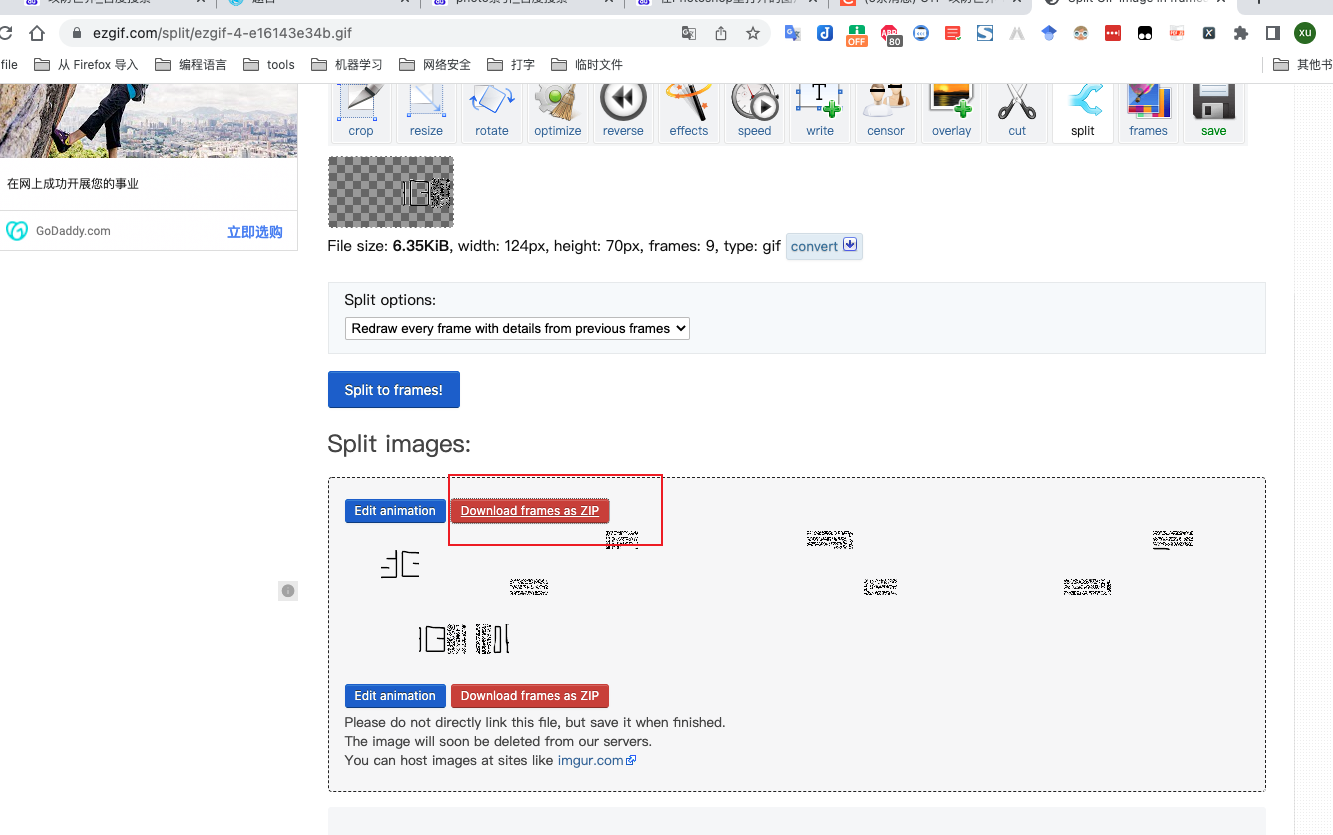Click the first split frame with bracket shapes

pos(400,565)
